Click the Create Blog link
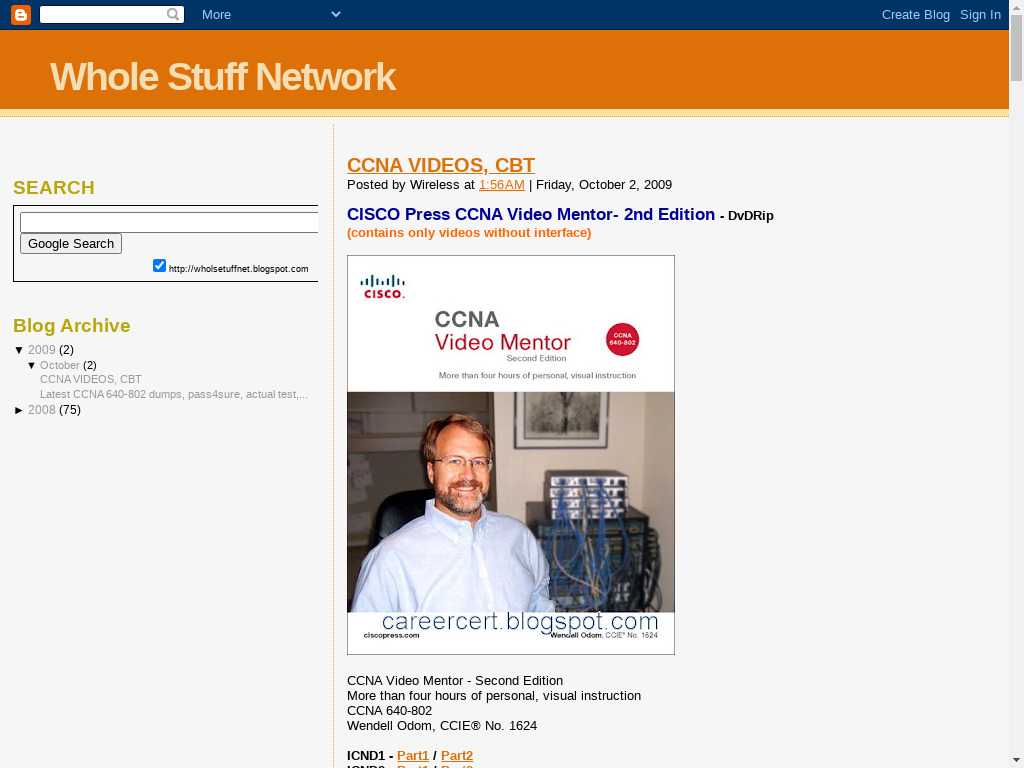This screenshot has height=768, width=1024. click(x=915, y=14)
